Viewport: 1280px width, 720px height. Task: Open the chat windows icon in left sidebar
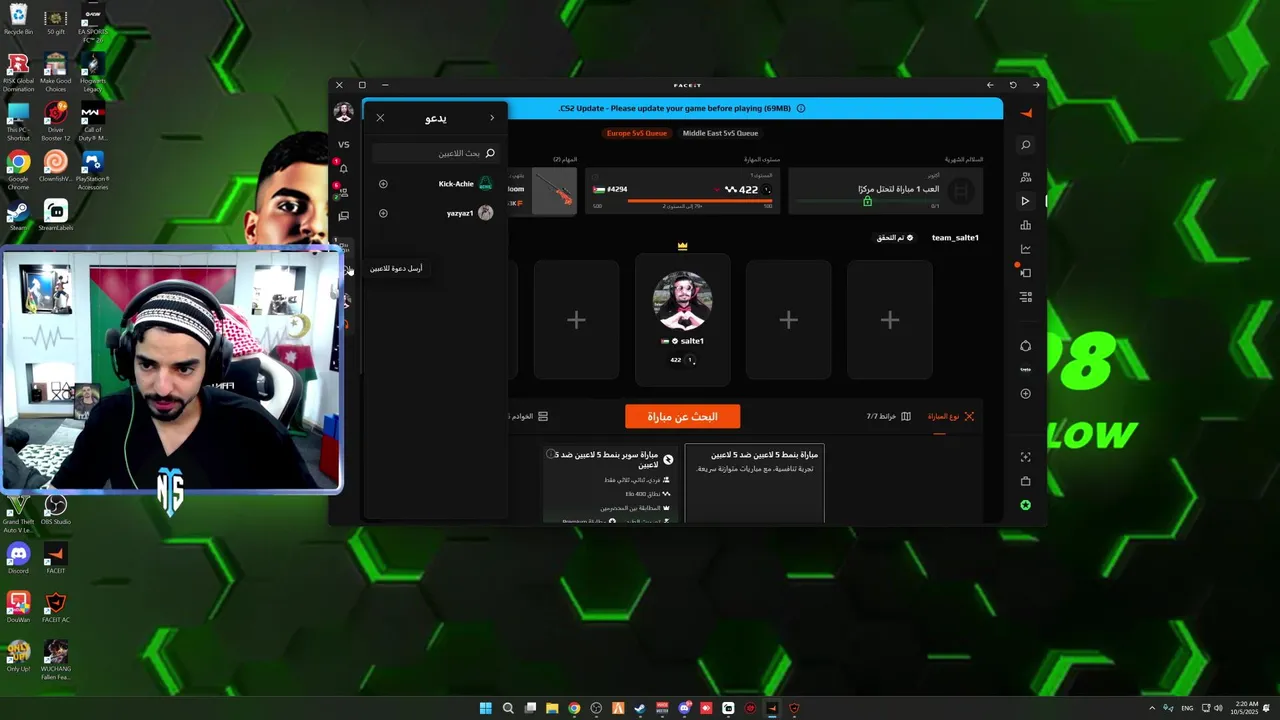tap(343, 216)
